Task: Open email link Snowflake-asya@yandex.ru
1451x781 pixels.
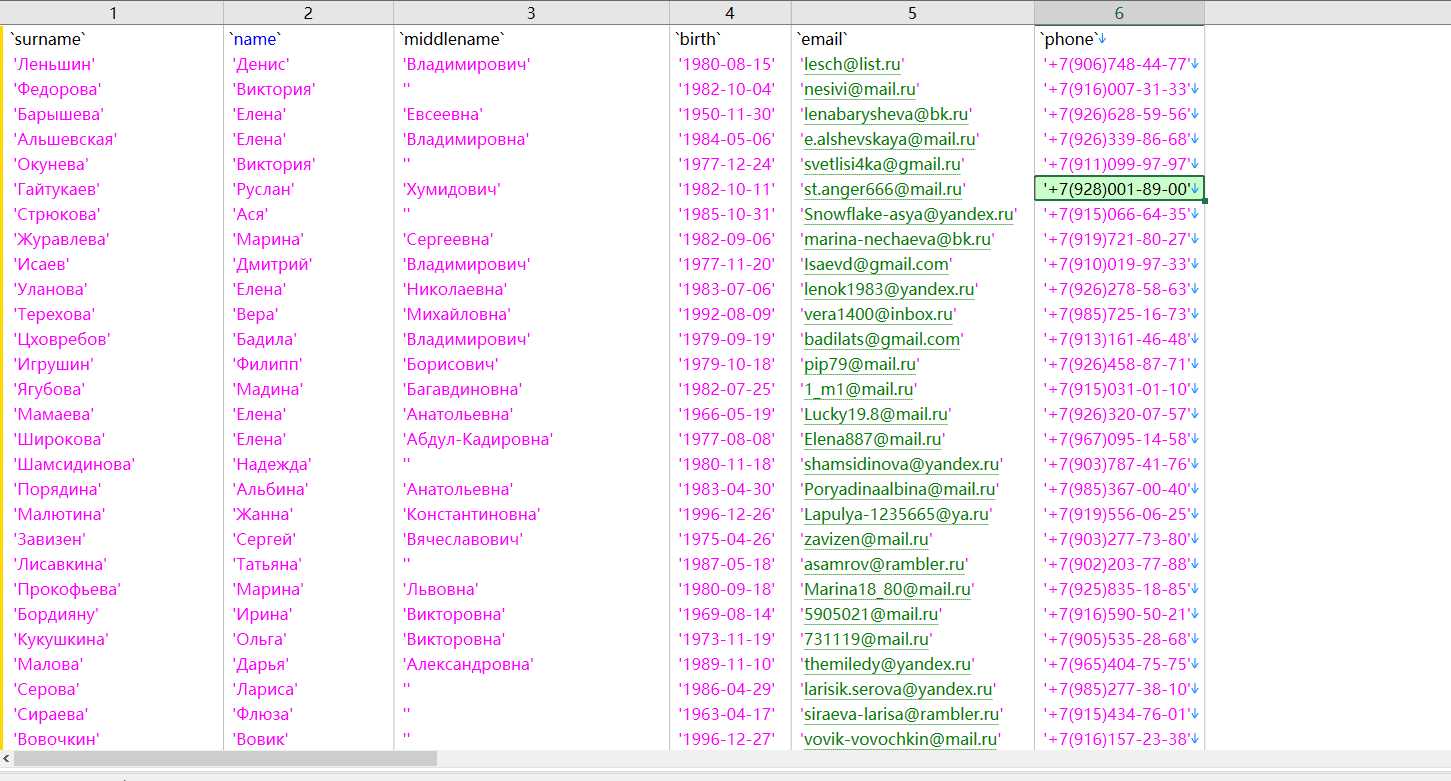Action: point(909,214)
